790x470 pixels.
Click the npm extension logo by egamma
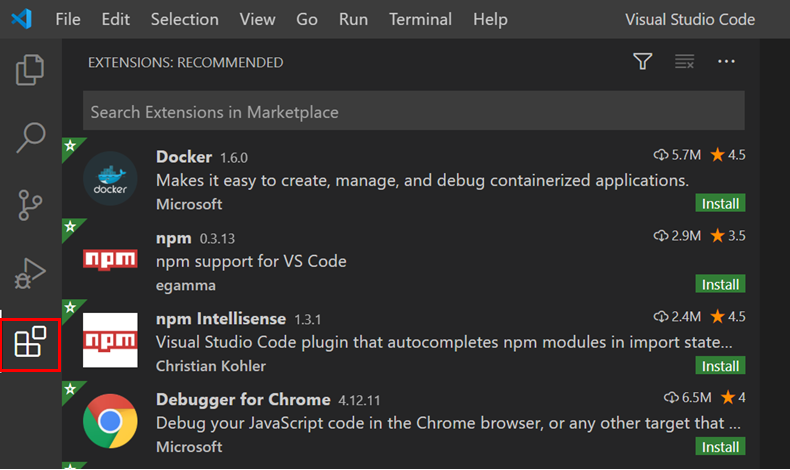point(110,259)
